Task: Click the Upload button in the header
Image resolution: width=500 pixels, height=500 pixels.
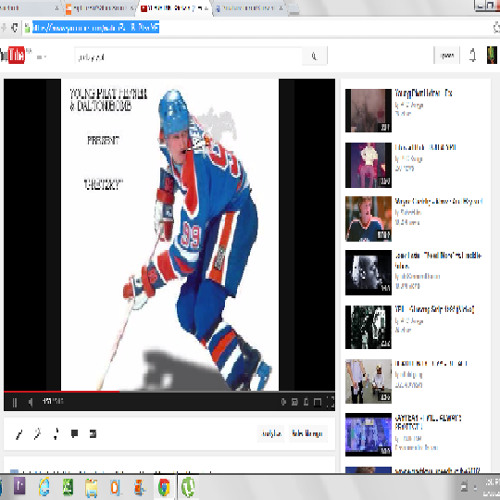Action: [x=447, y=55]
